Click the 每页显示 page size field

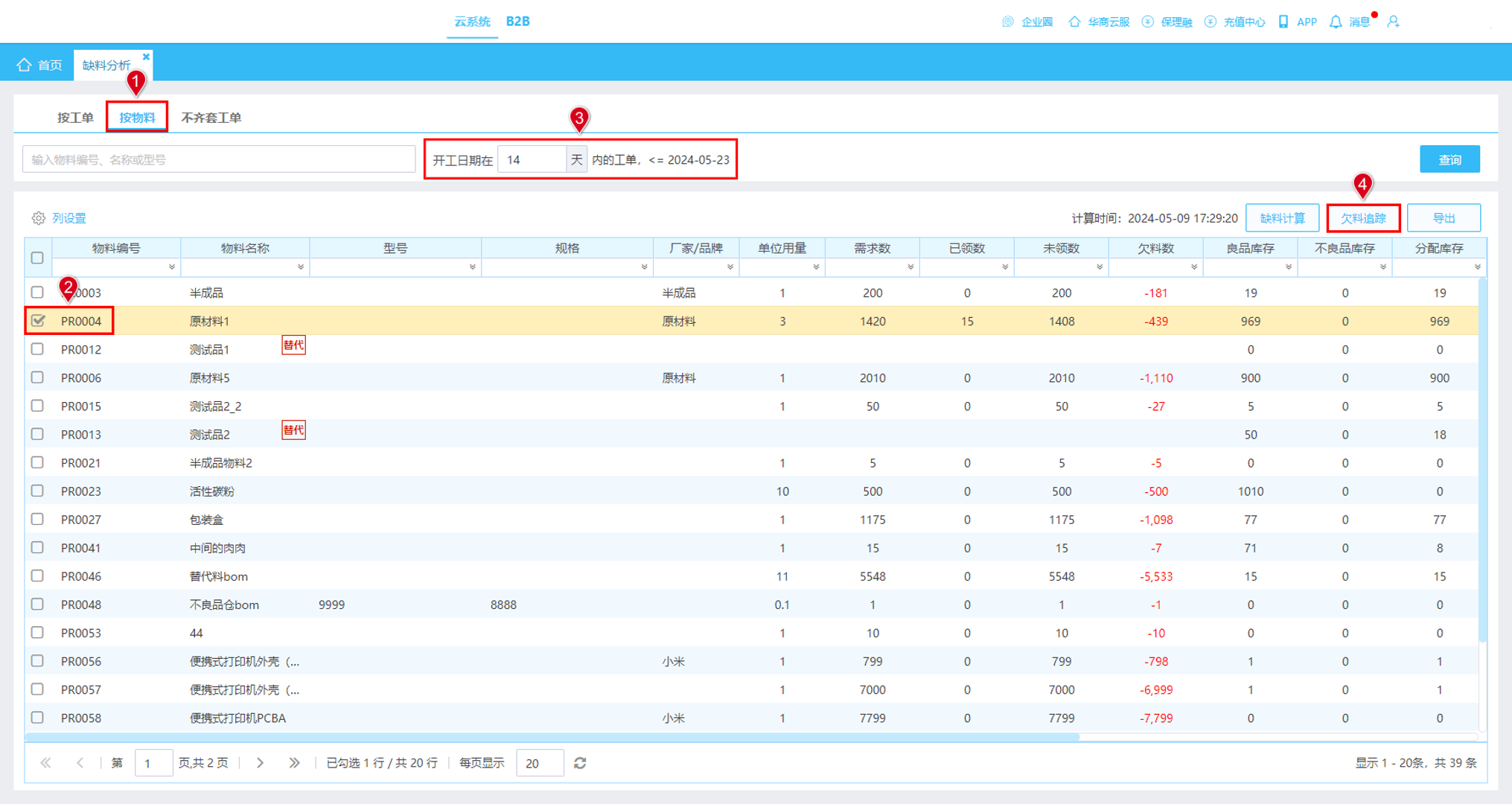click(540, 763)
